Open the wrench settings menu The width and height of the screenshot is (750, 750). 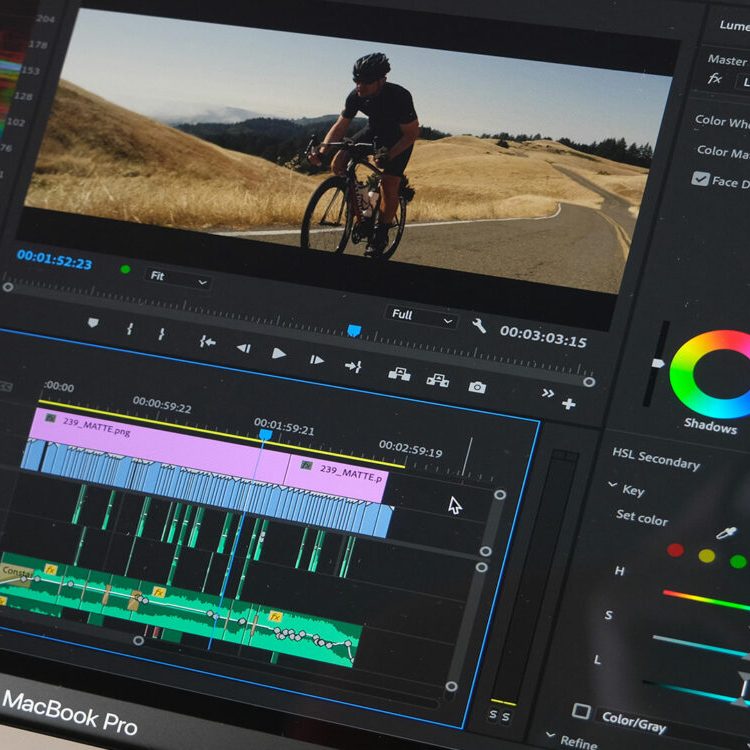point(479,325)
